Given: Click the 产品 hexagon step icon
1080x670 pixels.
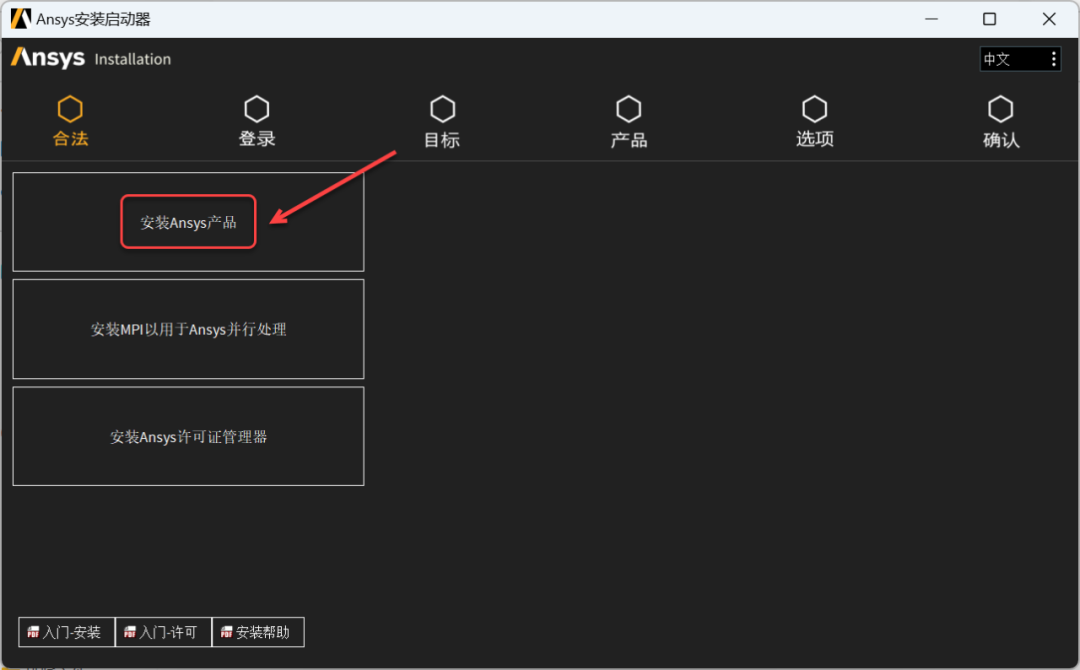Looking at the screenshot, I should tap(628, 109).
